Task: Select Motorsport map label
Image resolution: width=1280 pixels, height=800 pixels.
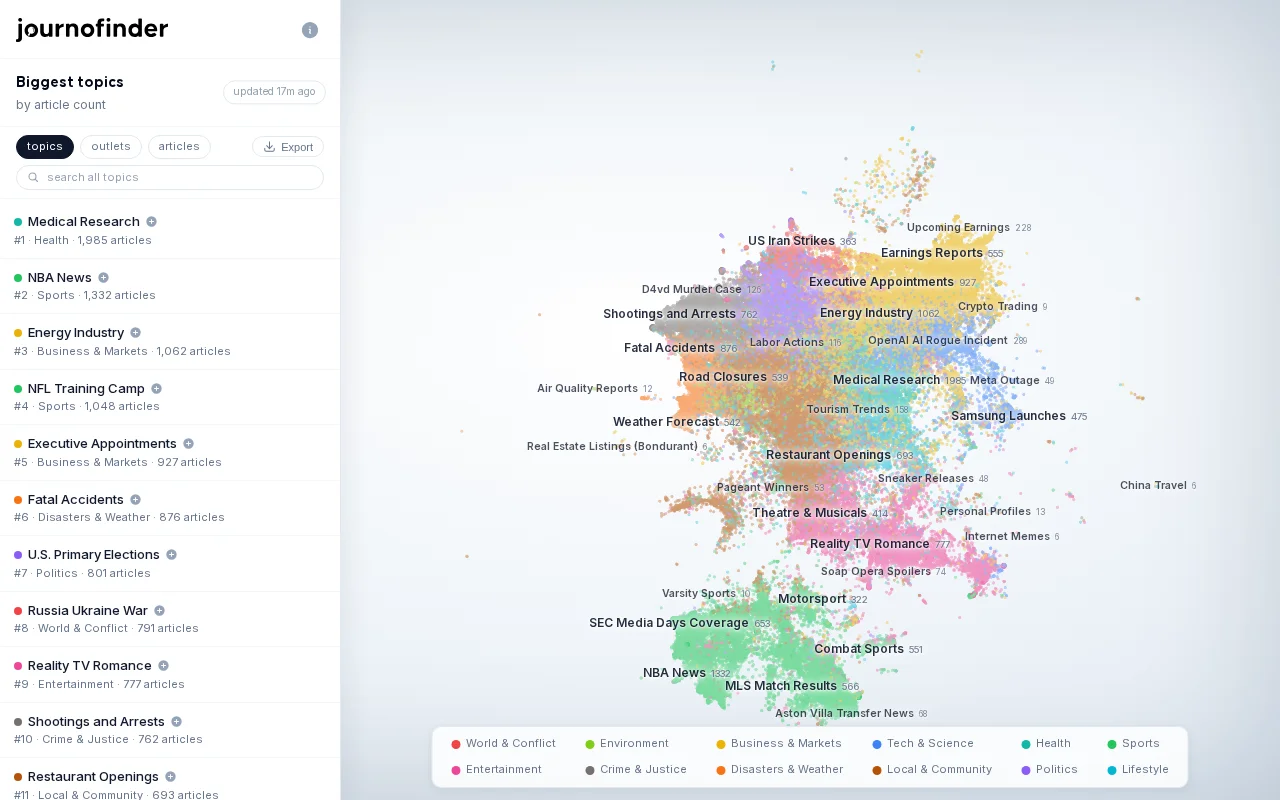Action: [x=812, y=599]
